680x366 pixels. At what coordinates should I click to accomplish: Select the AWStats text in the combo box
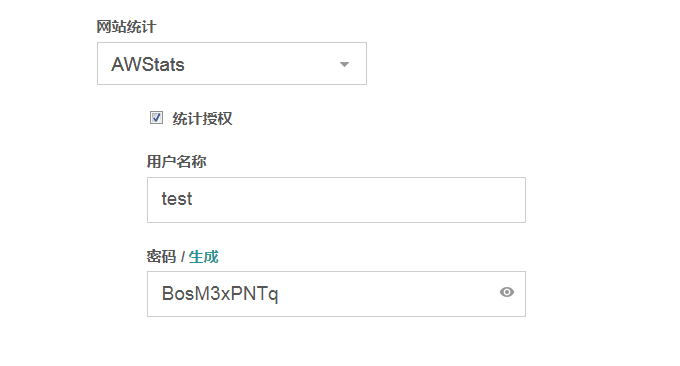[x=148, y=65]
